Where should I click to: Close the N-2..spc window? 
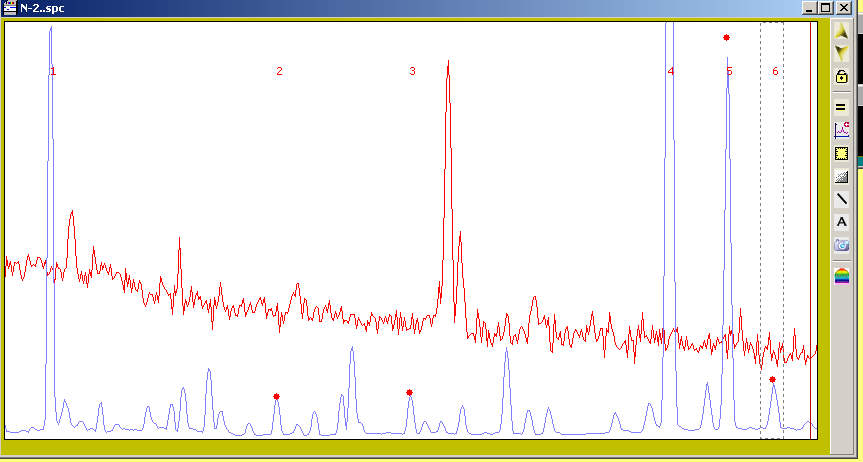point(844,8)
